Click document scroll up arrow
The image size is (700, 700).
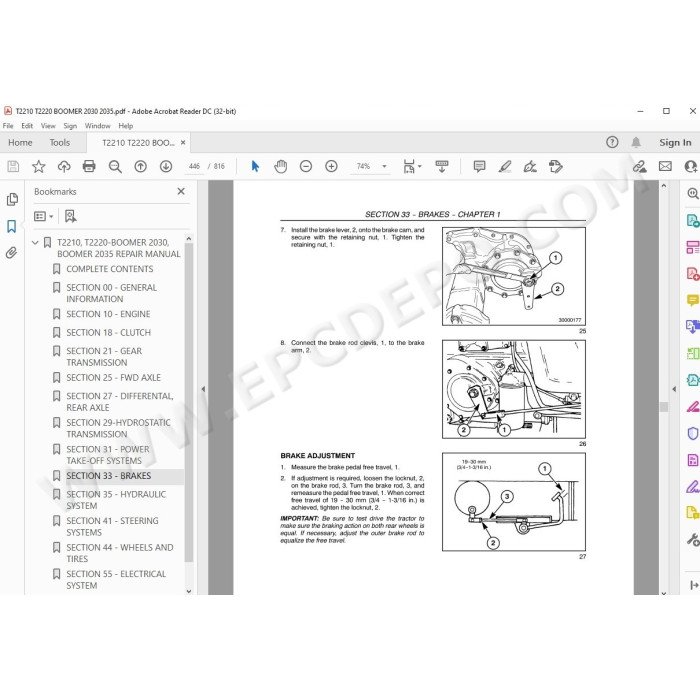(x=664, y=185)
